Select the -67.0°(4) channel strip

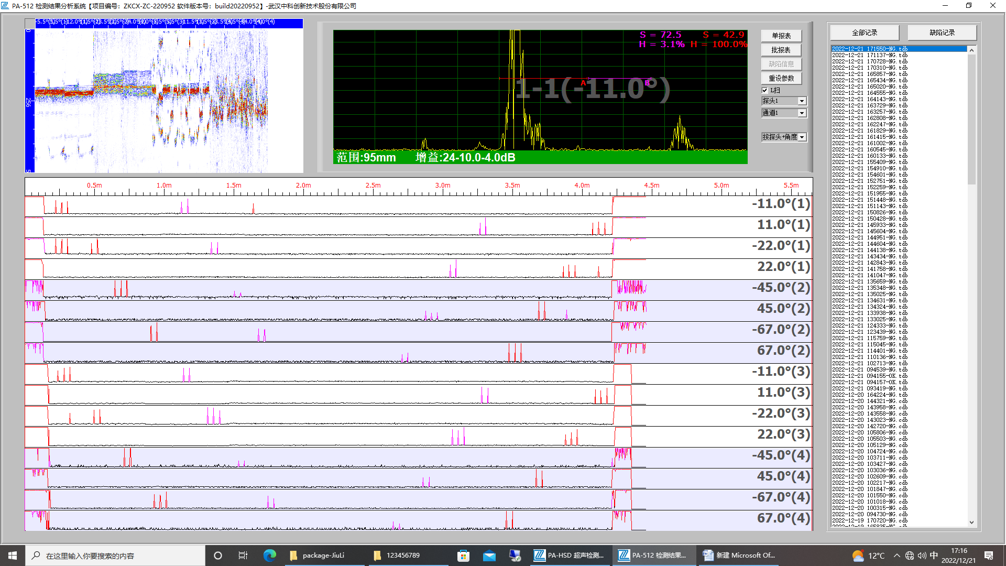(x=418, y=499)
